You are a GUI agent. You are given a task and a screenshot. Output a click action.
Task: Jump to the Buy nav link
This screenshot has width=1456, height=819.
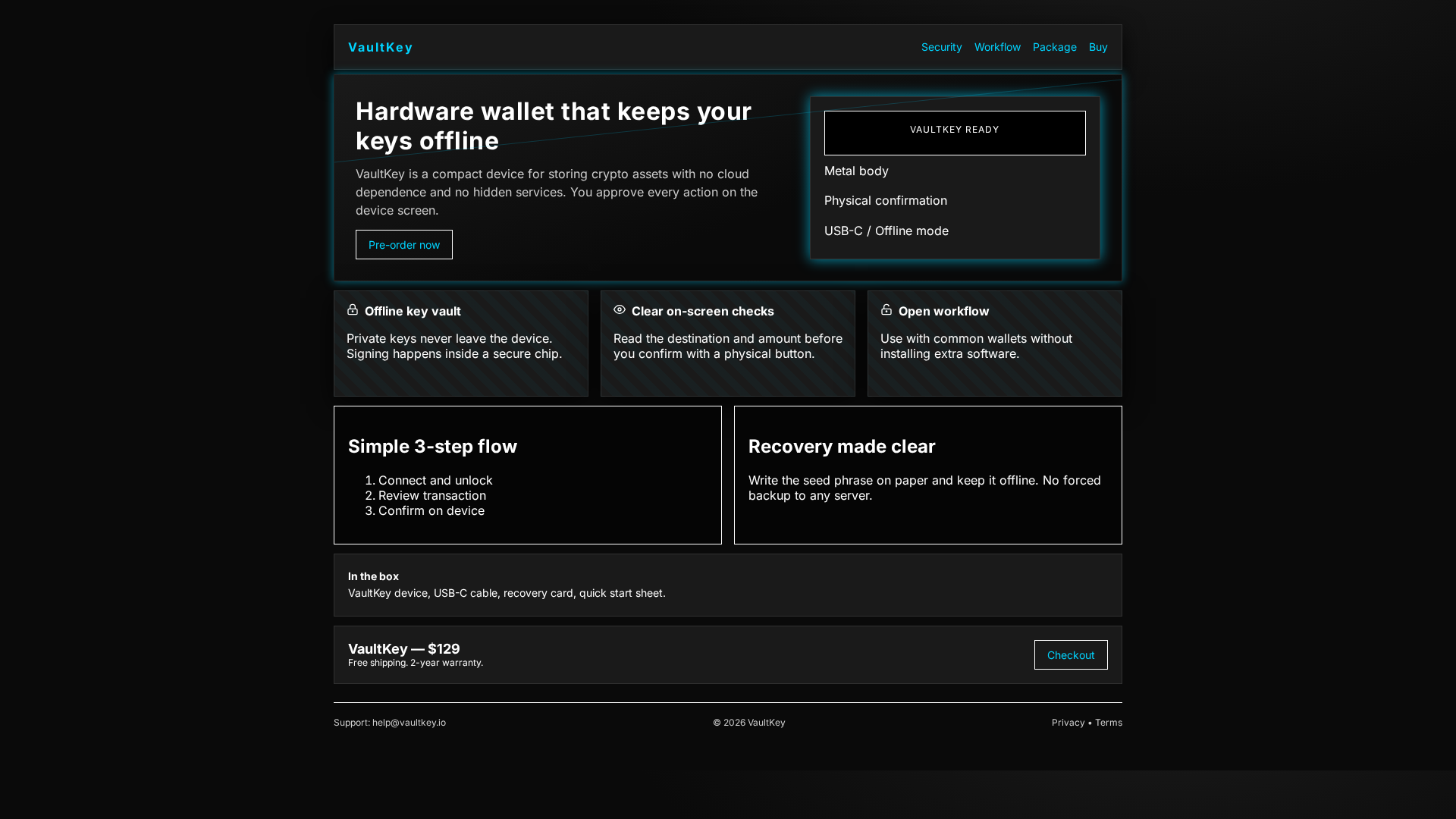click(x=1098, y=47)
